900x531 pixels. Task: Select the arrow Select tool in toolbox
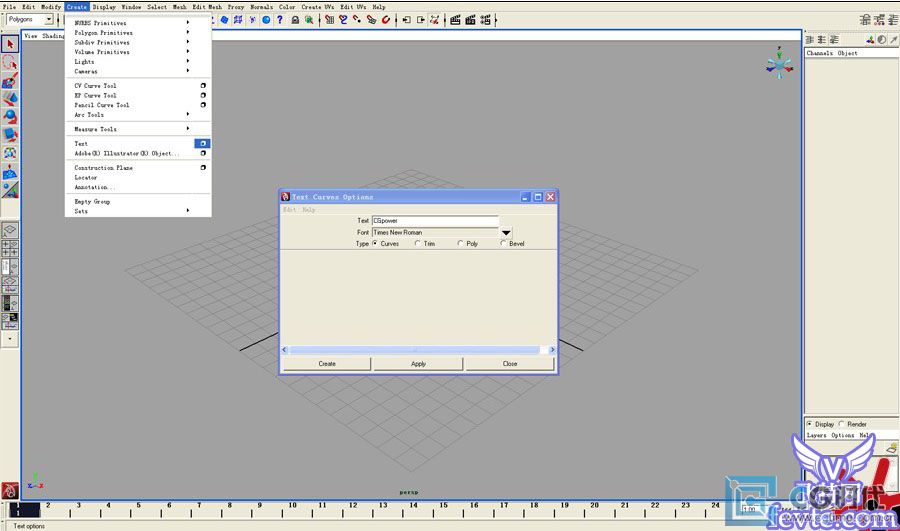[x=10, y=44]
